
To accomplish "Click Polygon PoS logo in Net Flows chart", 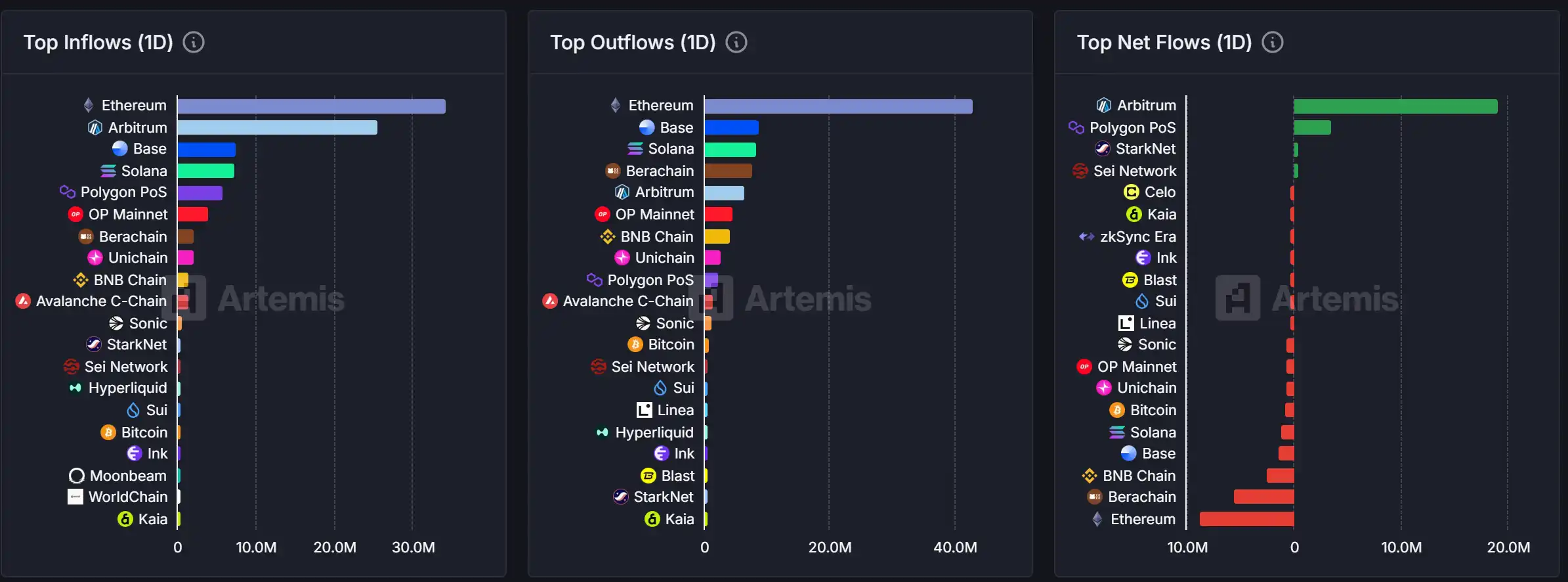I will coord(1076,127).
